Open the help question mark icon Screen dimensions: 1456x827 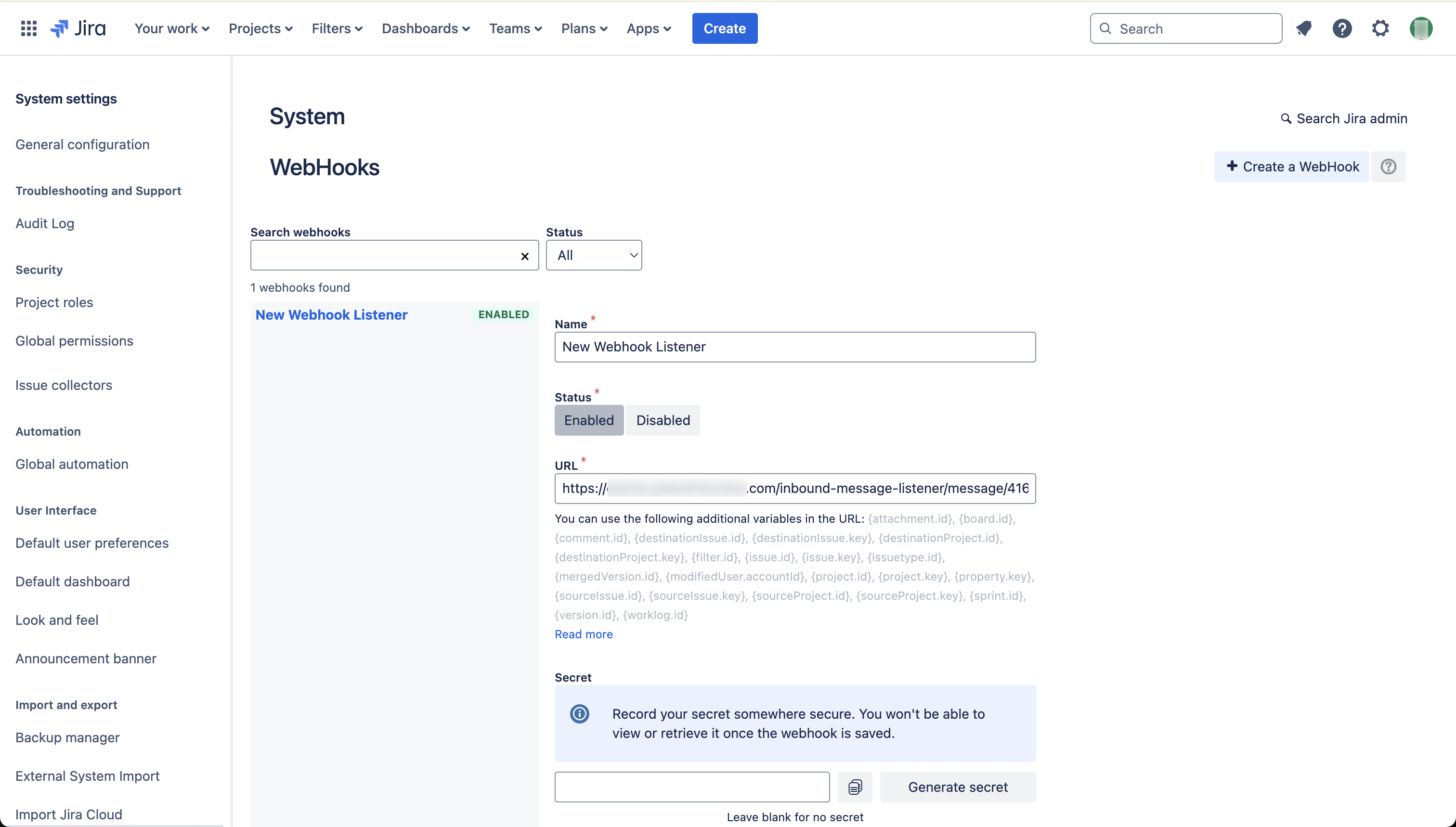[1342, 28]
